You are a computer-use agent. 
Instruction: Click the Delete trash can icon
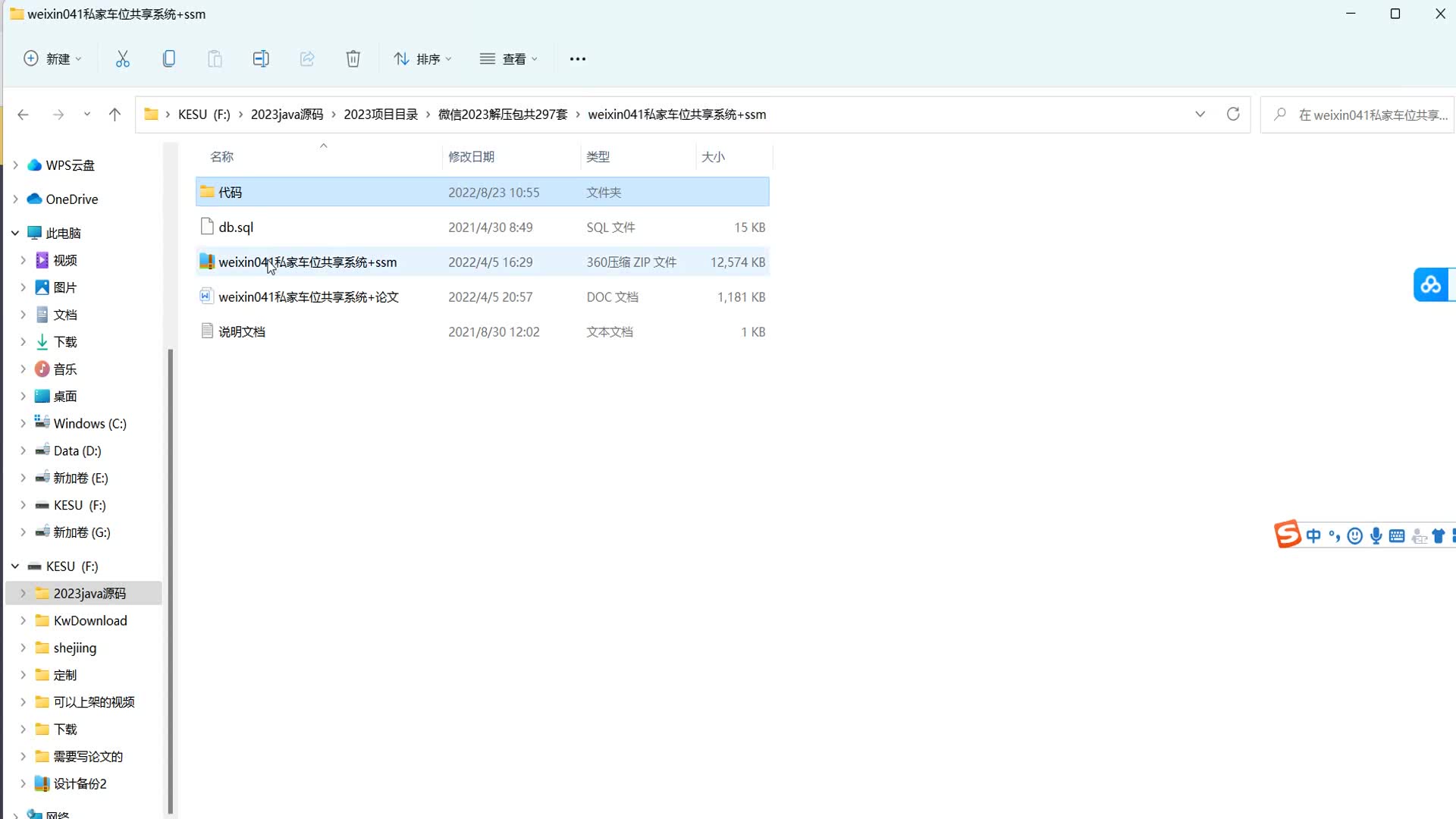[x=353, y=59]
